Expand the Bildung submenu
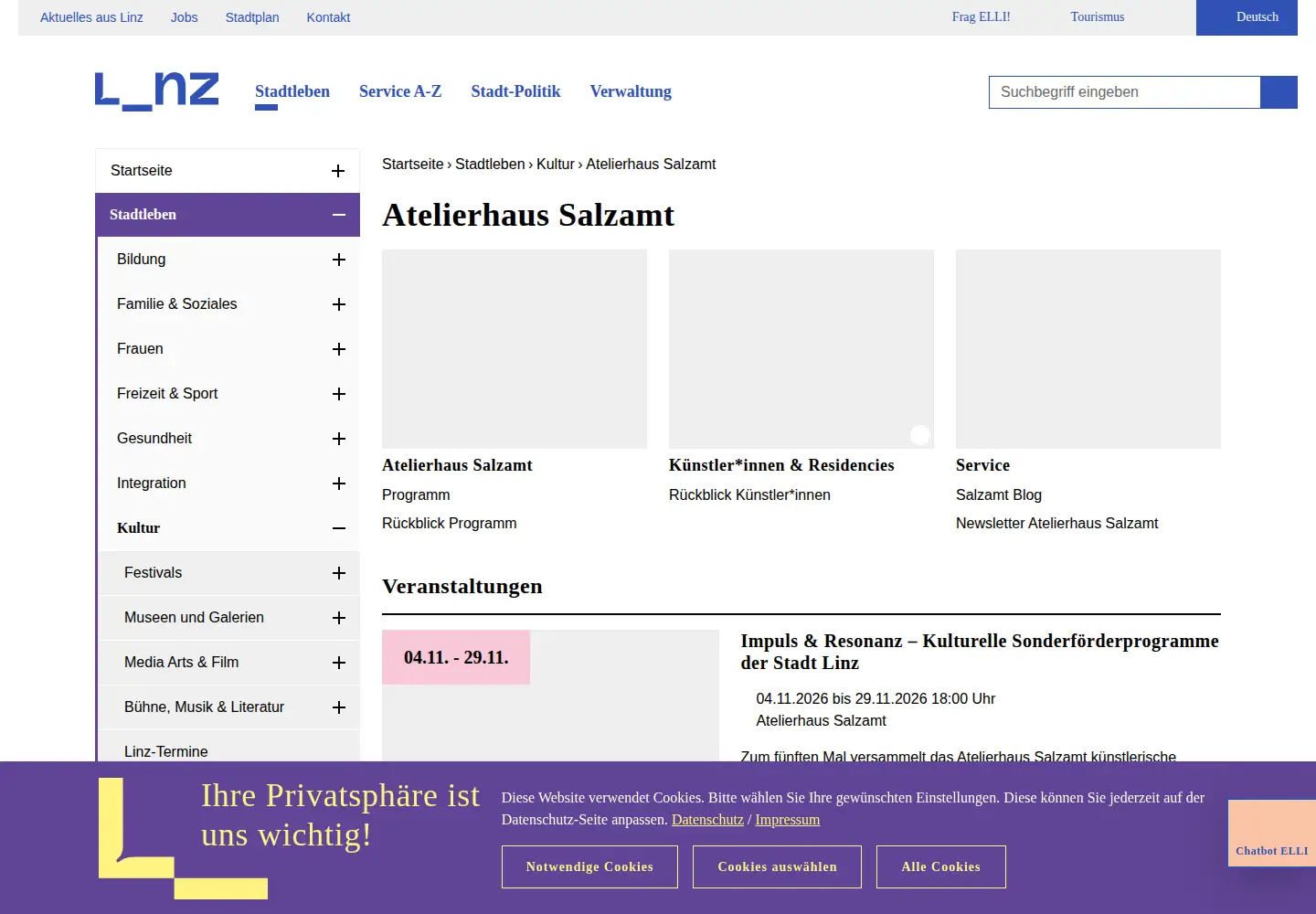Screen dimensions: 1316x914 pos(339,260)
